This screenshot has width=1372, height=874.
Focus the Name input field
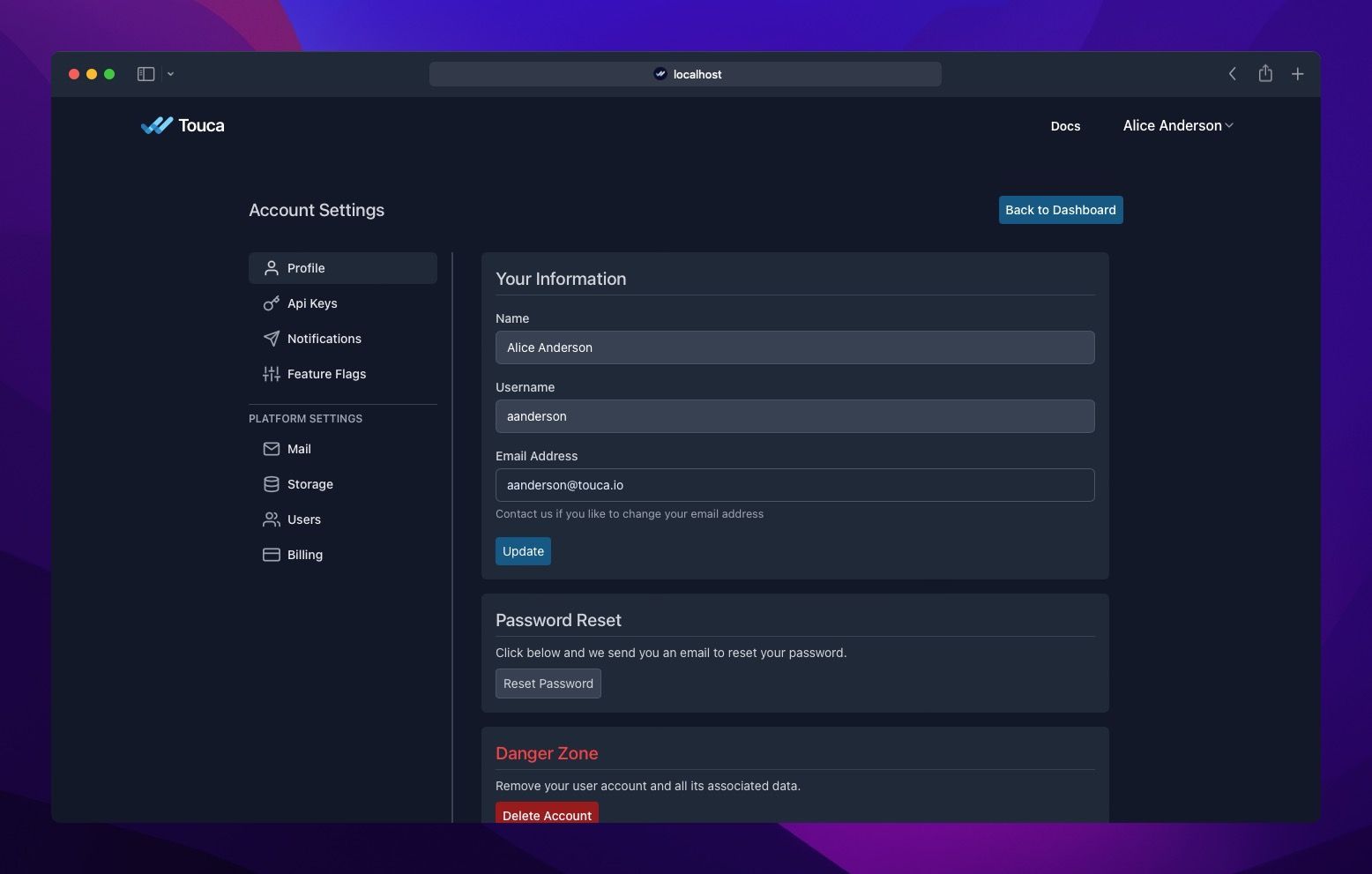pyautogui.click(x=795, y=347)
